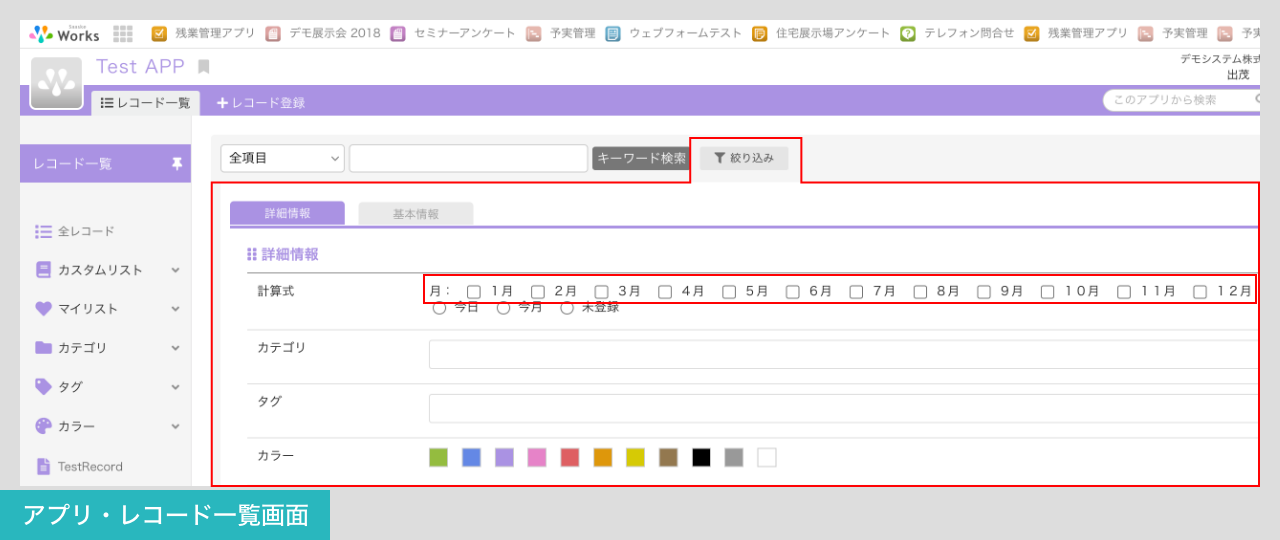Screen dimensions: 1280x540
Task: Click the カスタムリスト list icon
Action: (43, 270)
